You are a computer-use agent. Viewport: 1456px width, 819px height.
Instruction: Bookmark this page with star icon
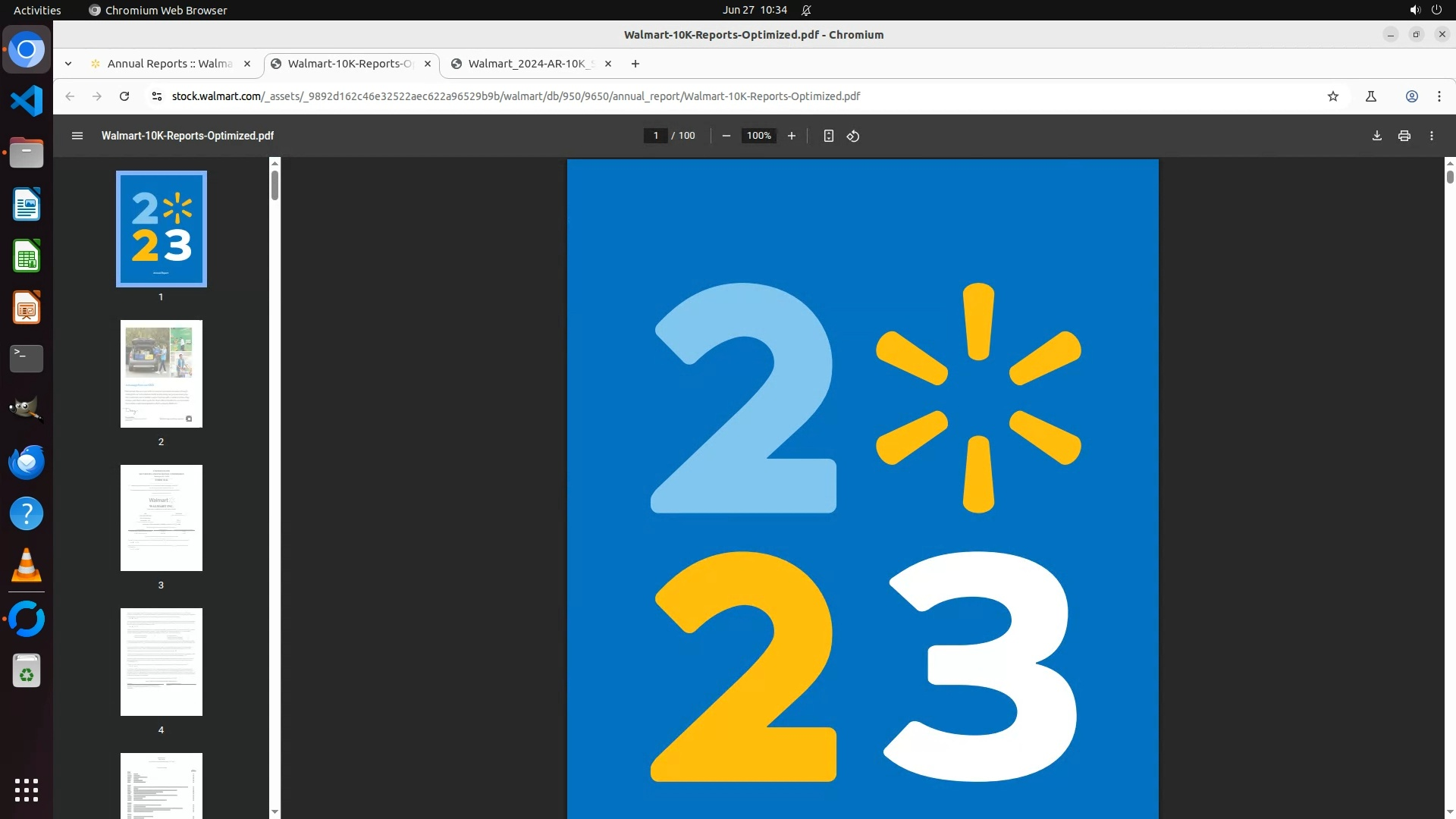pos(1332,96)
